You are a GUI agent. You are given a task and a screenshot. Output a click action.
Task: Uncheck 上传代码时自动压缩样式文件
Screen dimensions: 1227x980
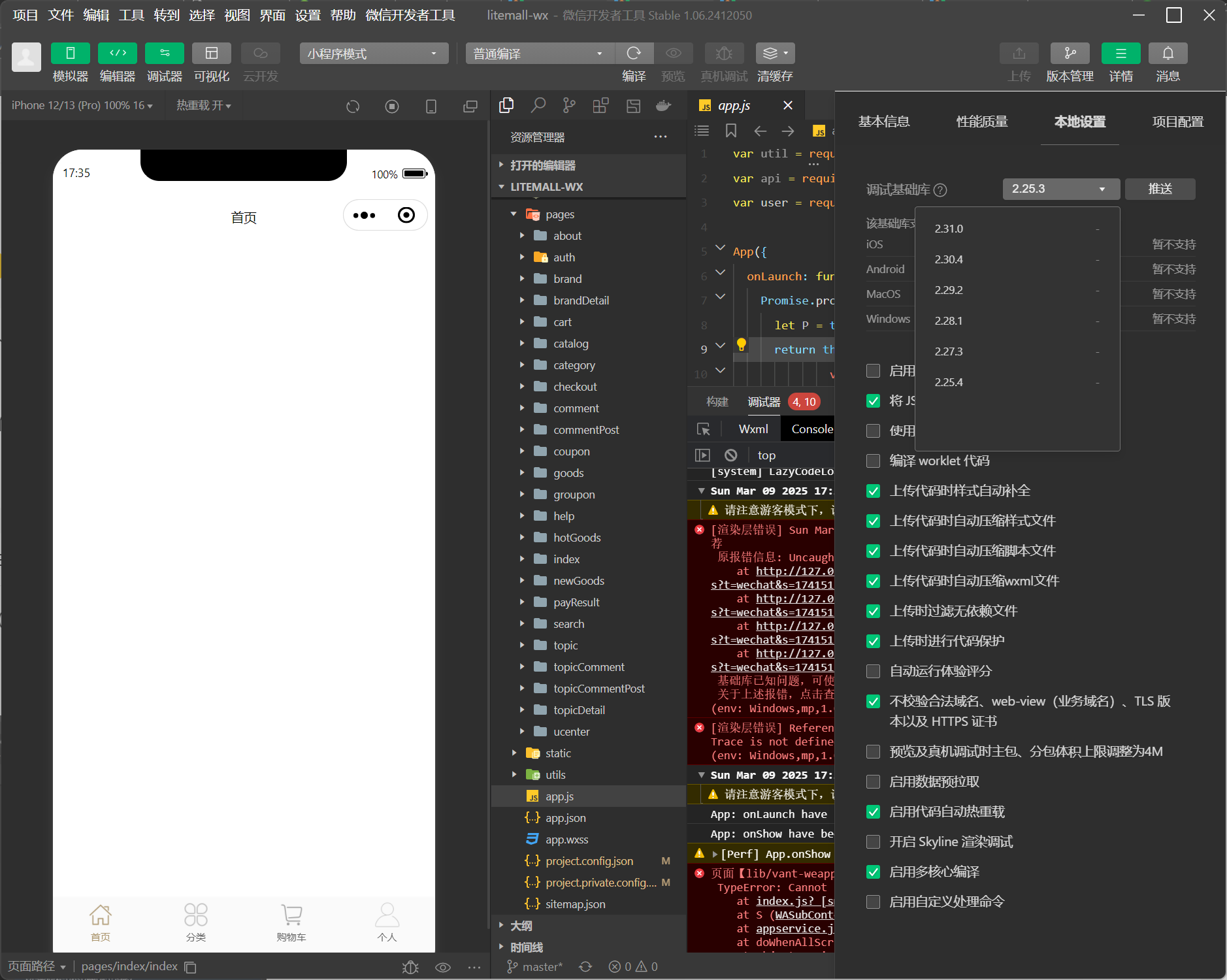click(874, 521)
